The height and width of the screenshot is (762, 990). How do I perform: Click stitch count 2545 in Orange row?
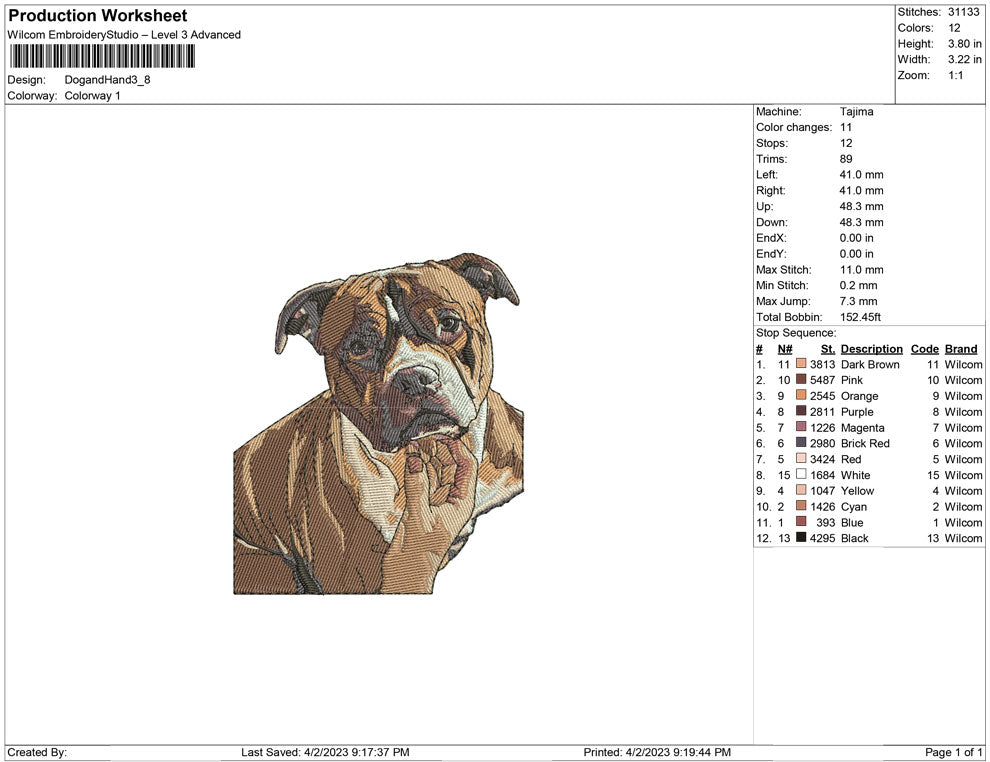click(822, 396)
